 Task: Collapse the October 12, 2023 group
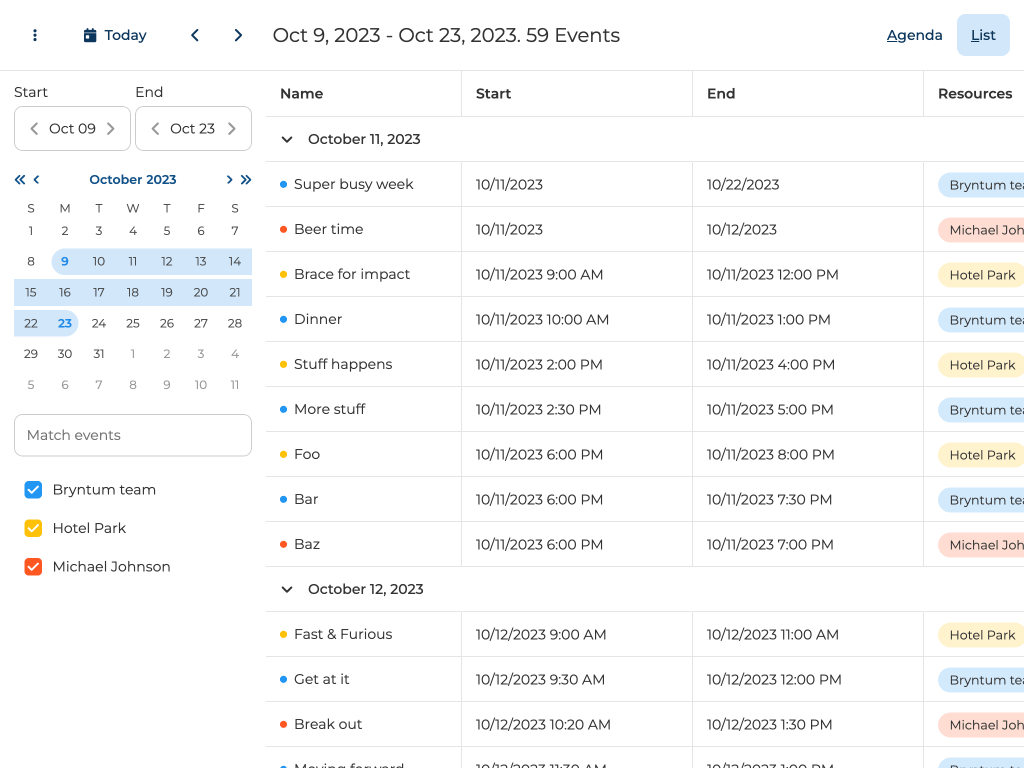(287, 589)
